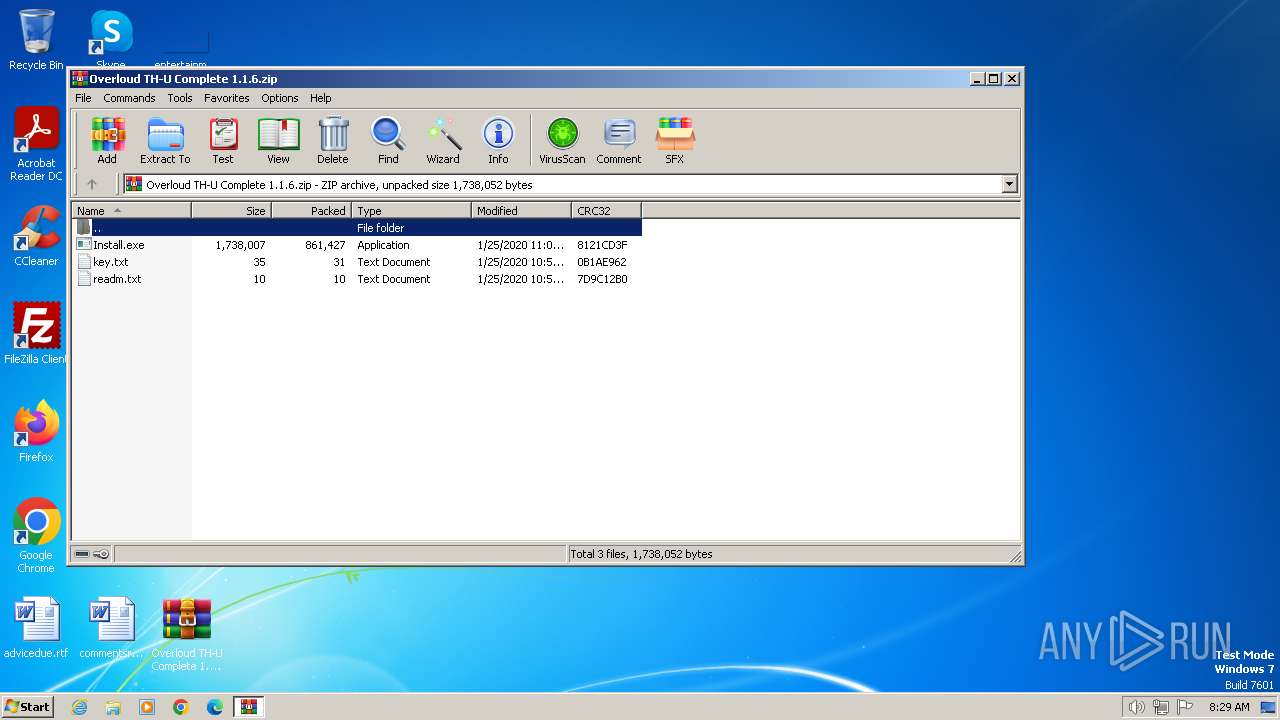Select the readm.txt file name
The height and width of the screenshot is (720, 1280).
coord(117,279)
